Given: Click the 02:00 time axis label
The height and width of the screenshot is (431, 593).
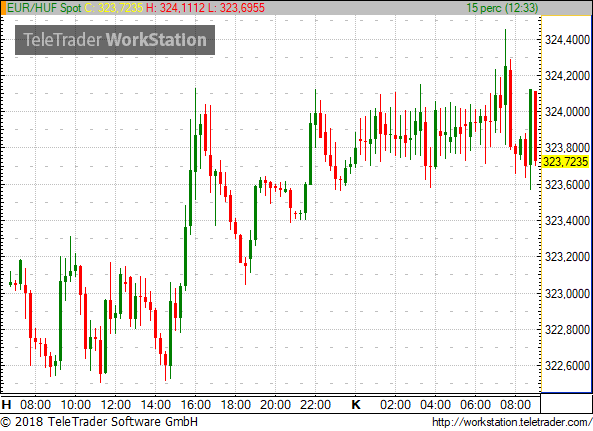Looking at the screenshot, I should (395, 405).
